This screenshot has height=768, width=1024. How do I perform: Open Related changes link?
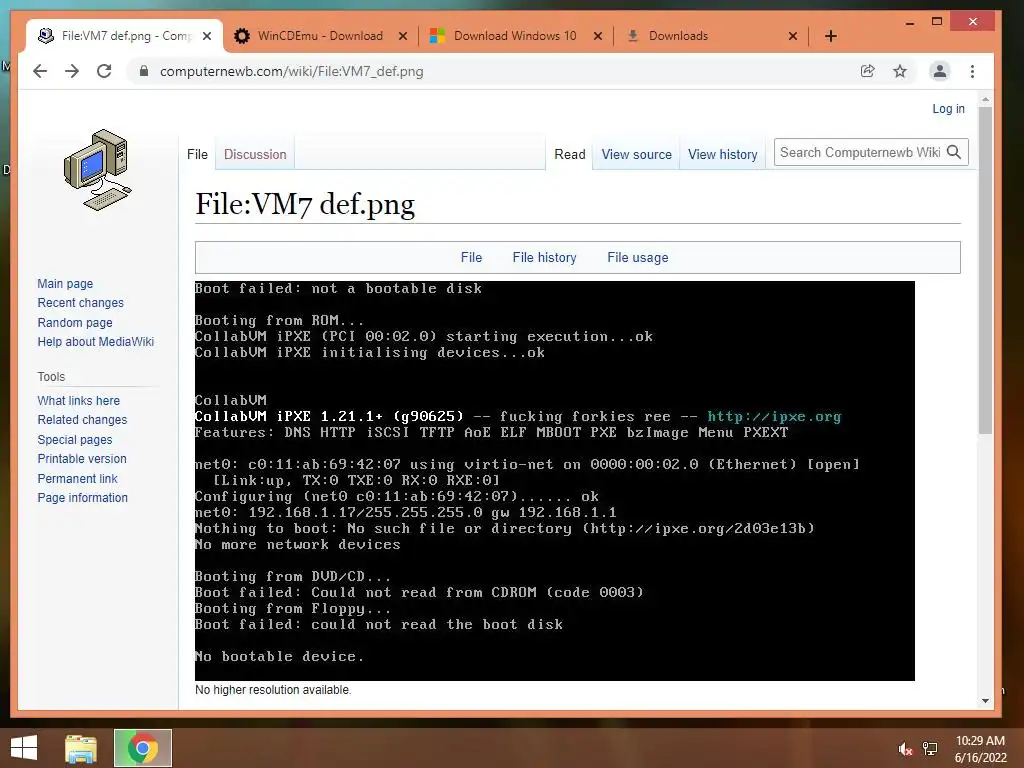click(82, 419)
